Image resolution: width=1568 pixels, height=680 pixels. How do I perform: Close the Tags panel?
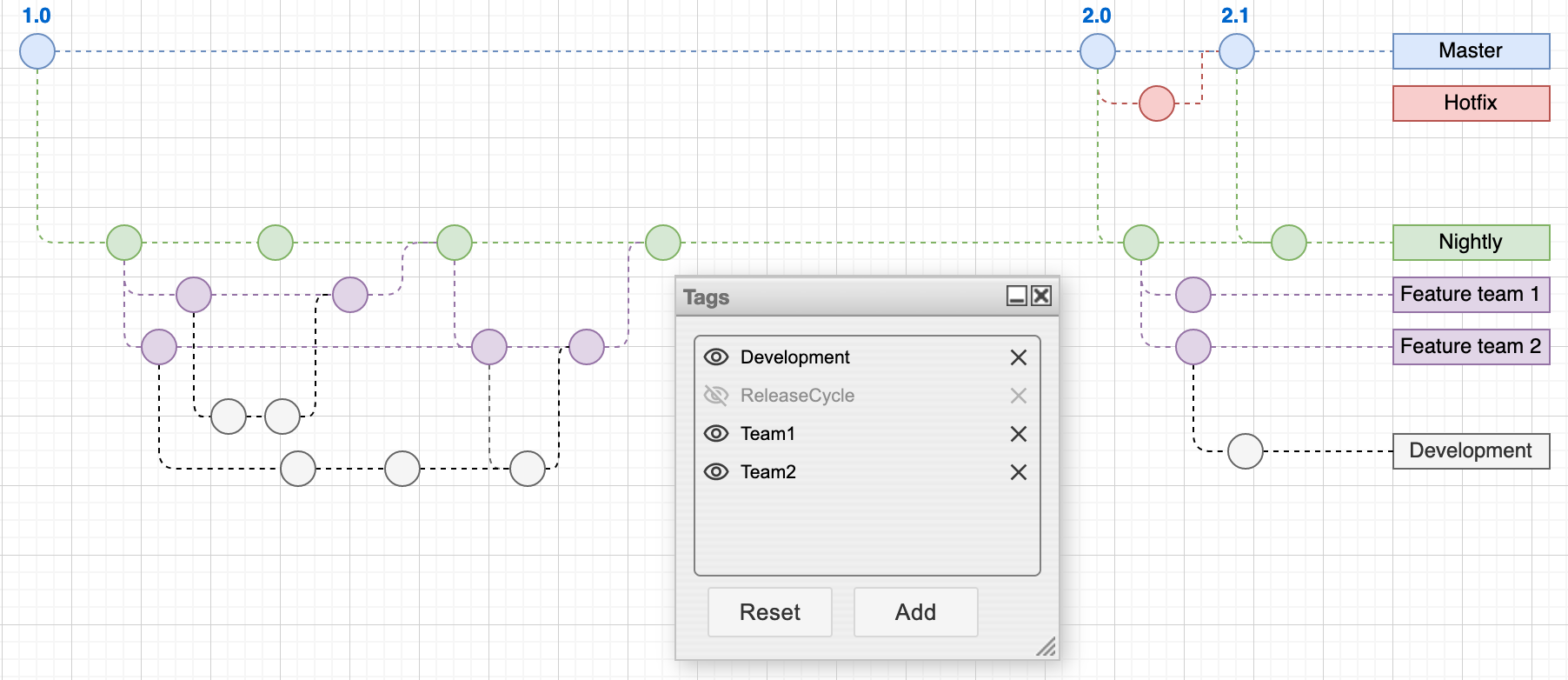[1041, 297]
